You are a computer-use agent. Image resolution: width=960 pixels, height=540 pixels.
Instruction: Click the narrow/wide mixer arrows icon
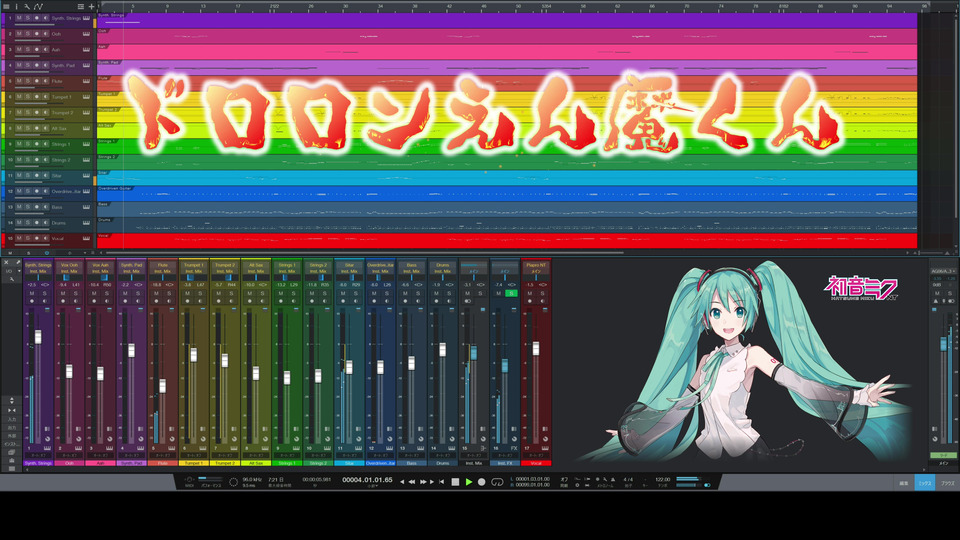[12, 410]
